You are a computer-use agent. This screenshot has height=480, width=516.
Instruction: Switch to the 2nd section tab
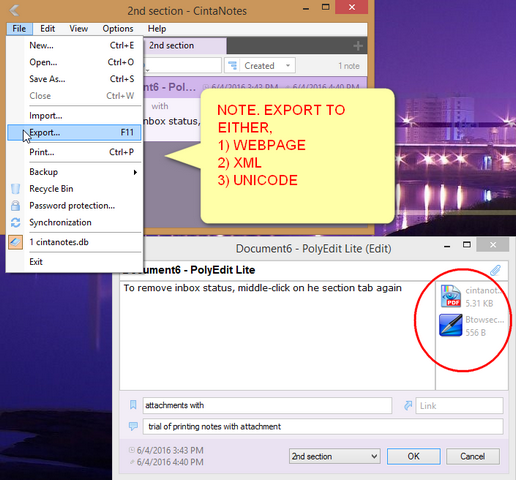(x=185, y=46)
